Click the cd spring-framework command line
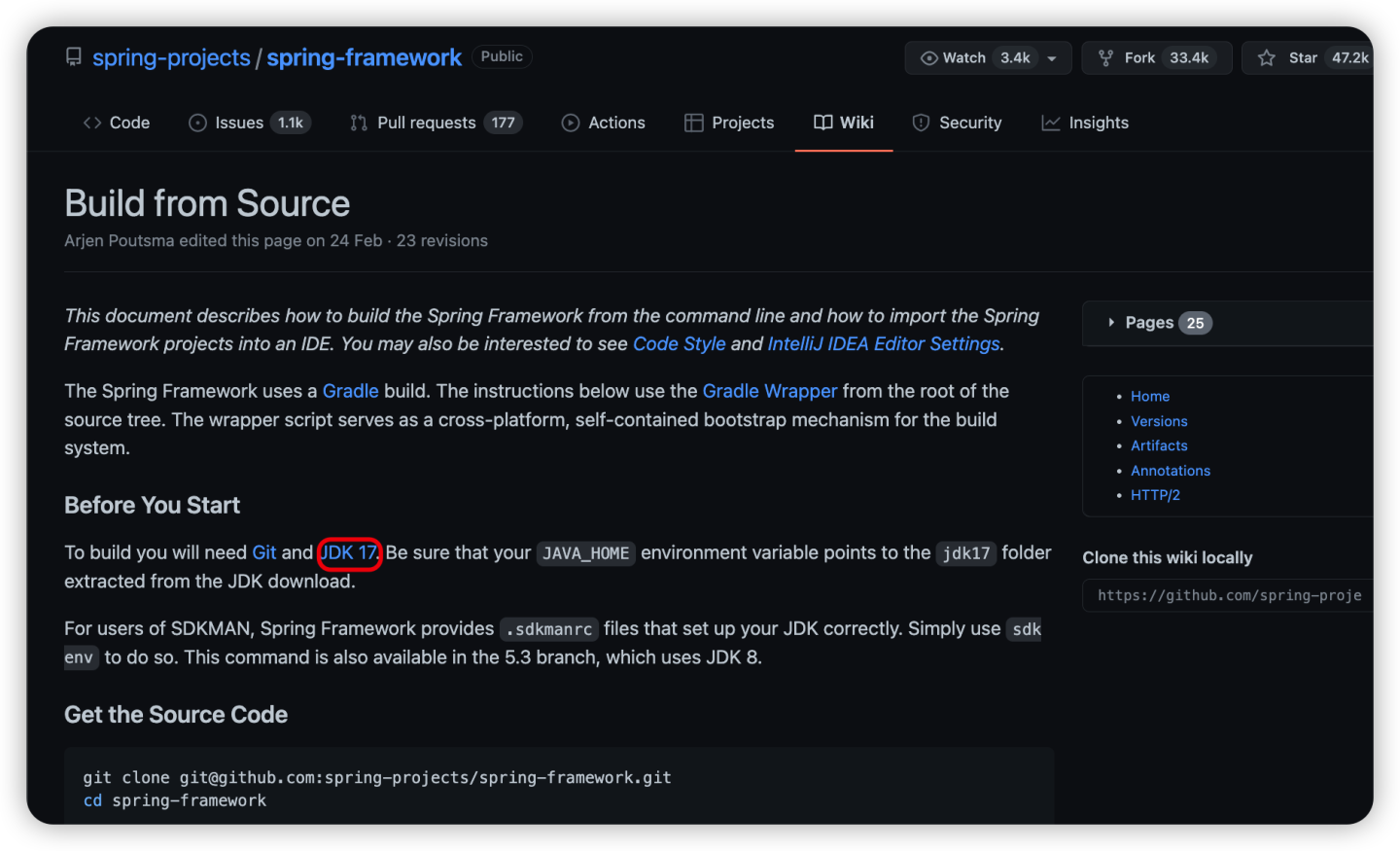 pyautogui.click(x=175, y=800)
